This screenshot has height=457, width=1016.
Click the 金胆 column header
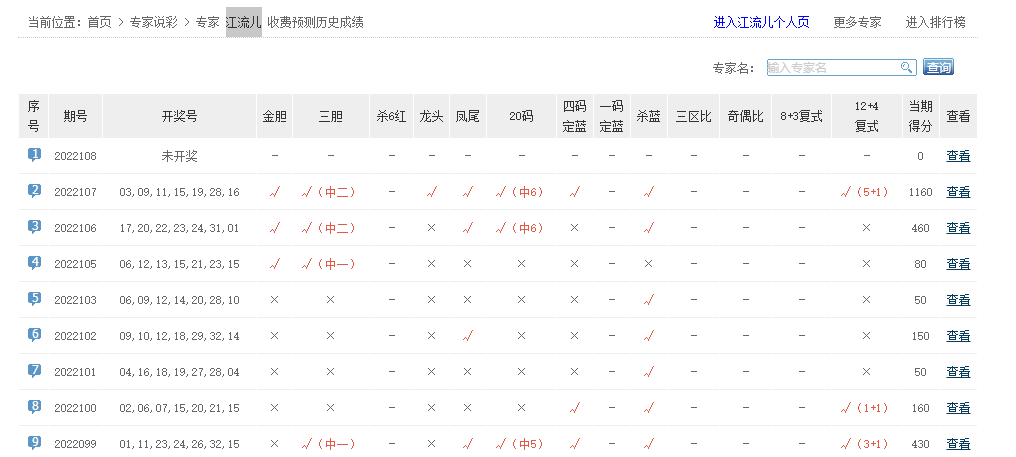pos(274,116)
